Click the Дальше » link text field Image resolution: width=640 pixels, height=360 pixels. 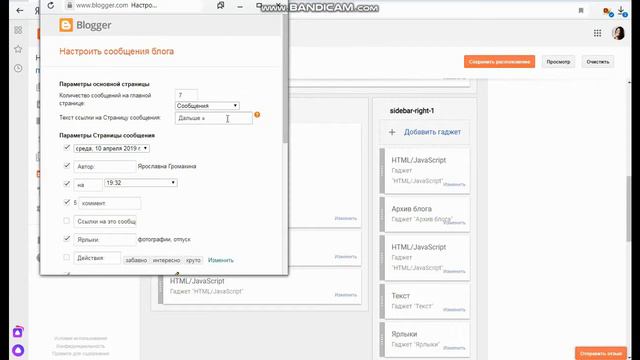coord(214,118)
